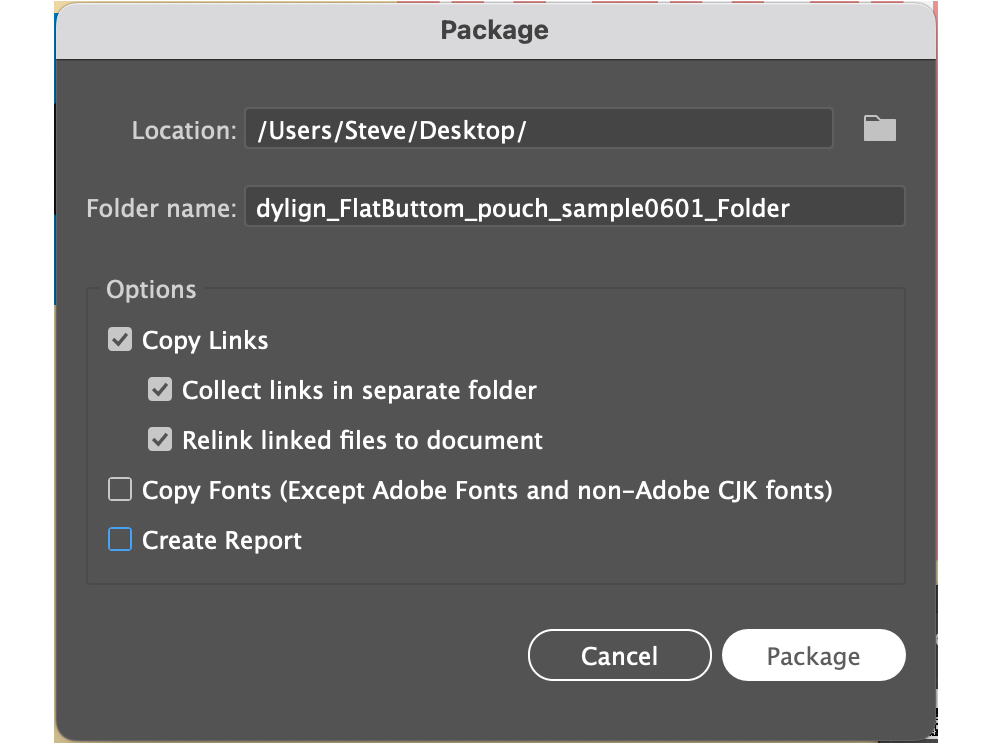
Task: Click the Folder name text field
Action: (x=574, y=207)
